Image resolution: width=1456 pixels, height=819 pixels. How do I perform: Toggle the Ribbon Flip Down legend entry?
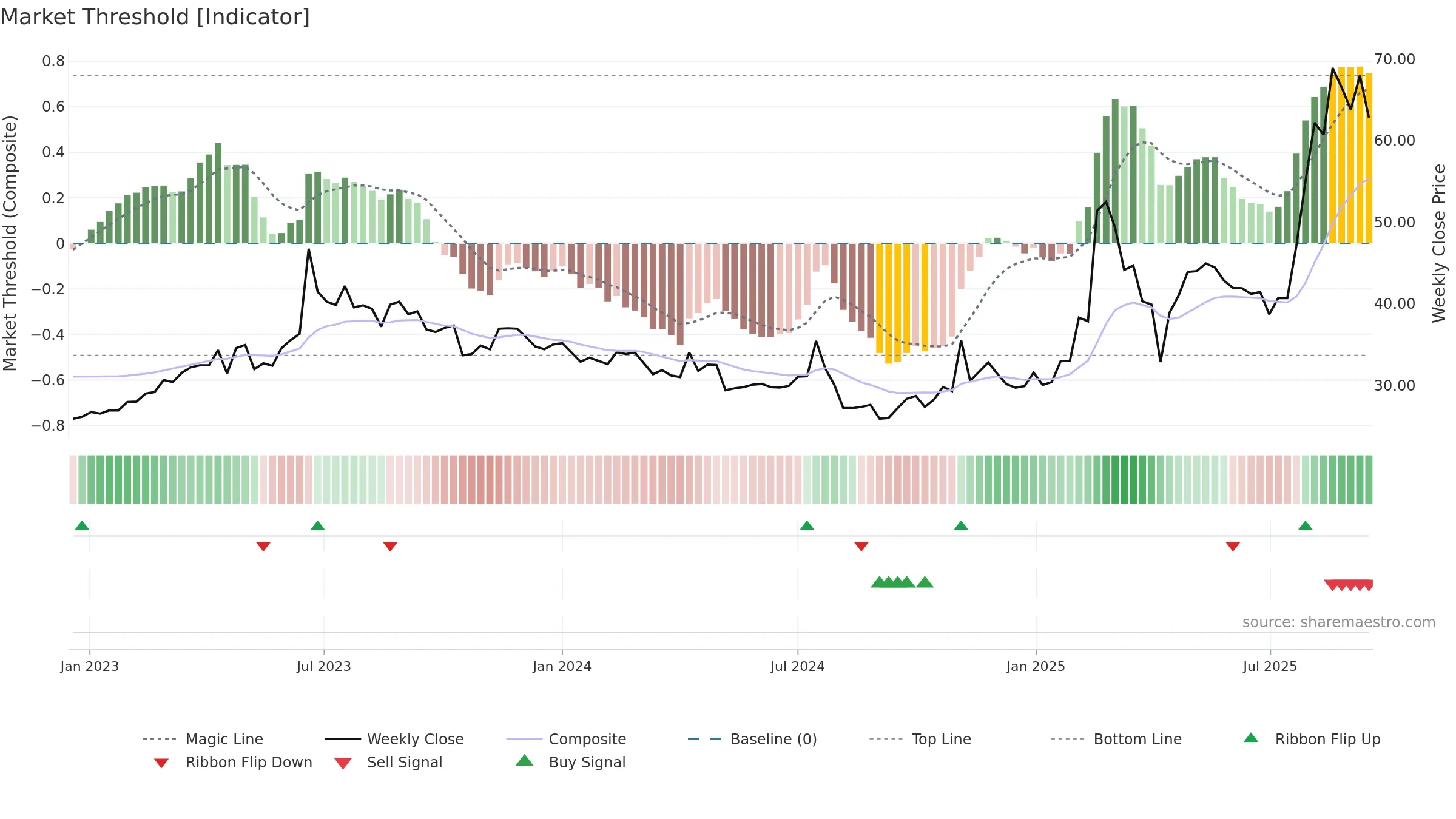(x=232, y=762)
